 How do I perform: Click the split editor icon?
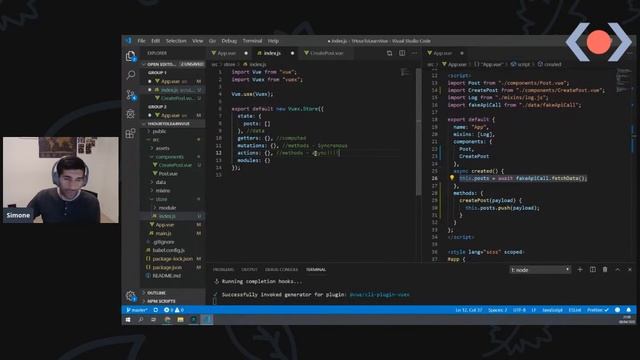point(402,53)
